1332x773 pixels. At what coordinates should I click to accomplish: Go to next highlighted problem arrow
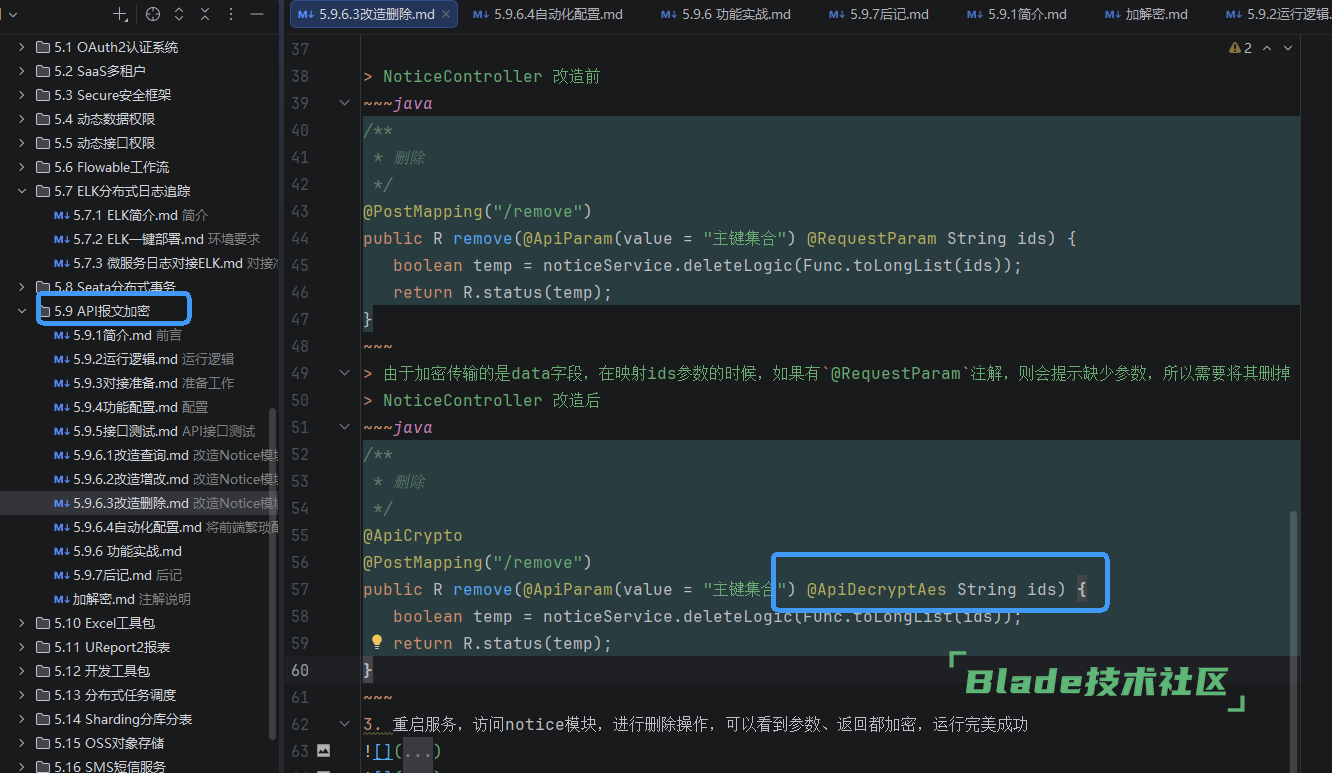(x=1290, y=48)
